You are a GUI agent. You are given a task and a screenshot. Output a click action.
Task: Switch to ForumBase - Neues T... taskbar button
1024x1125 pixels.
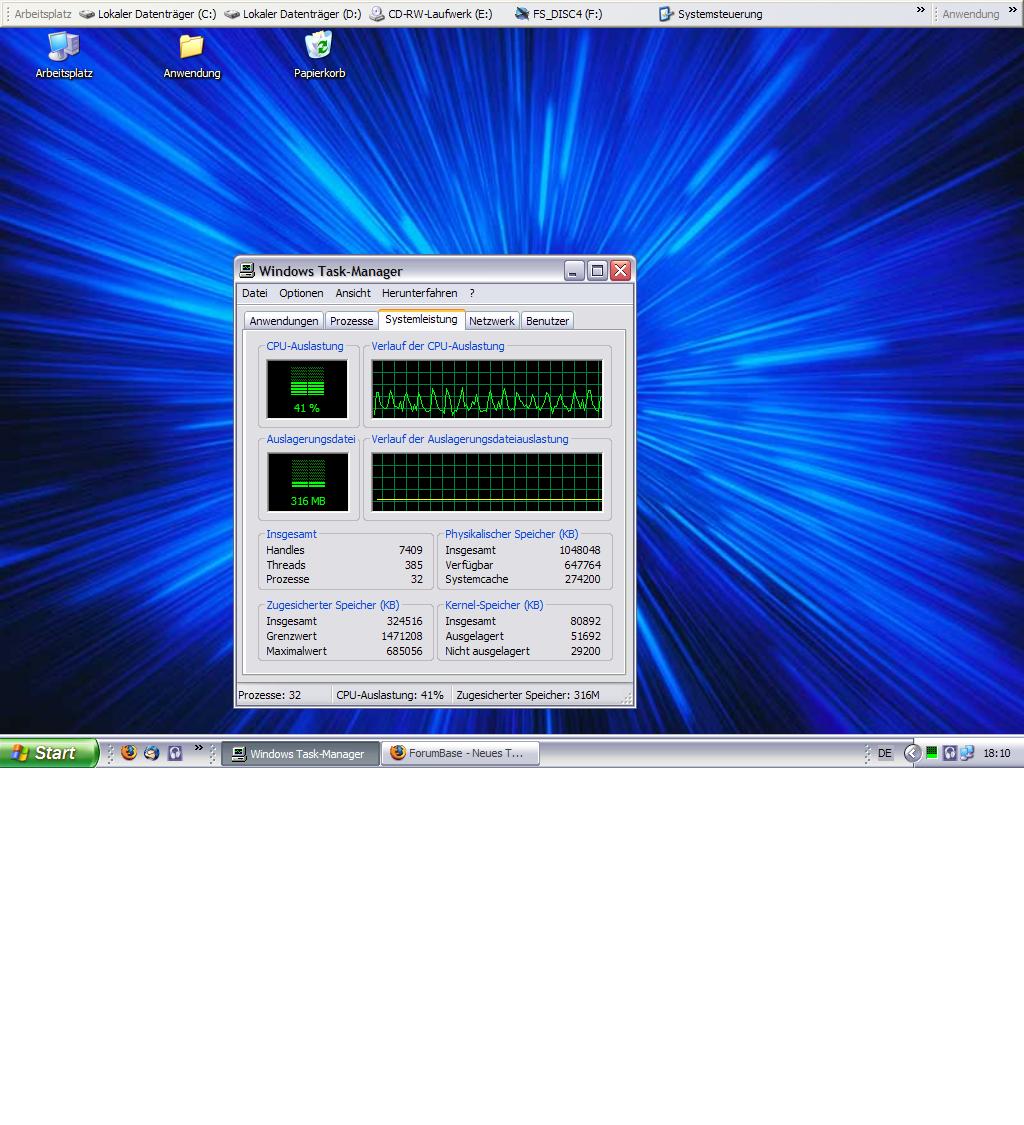point(460,753)
